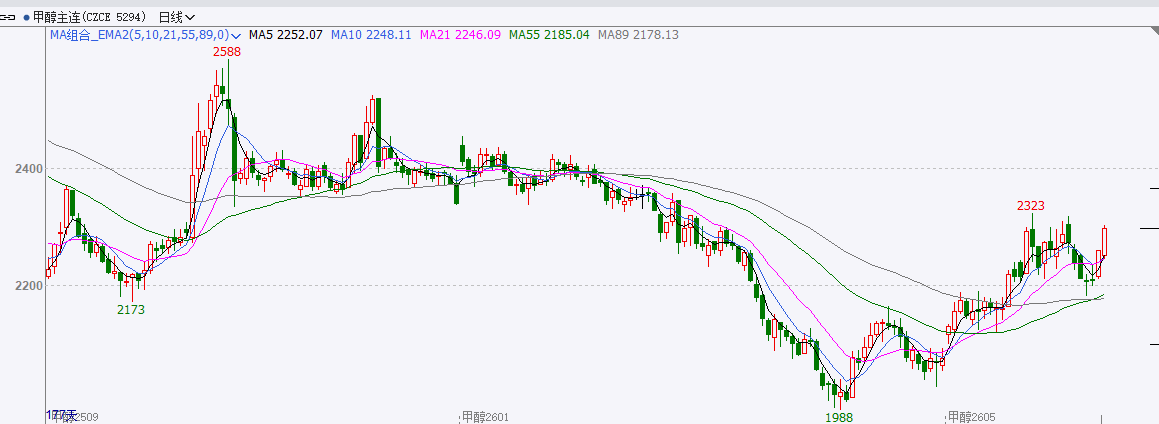Click the 2323 recent high label
1159x424 pixels.
1031,205
